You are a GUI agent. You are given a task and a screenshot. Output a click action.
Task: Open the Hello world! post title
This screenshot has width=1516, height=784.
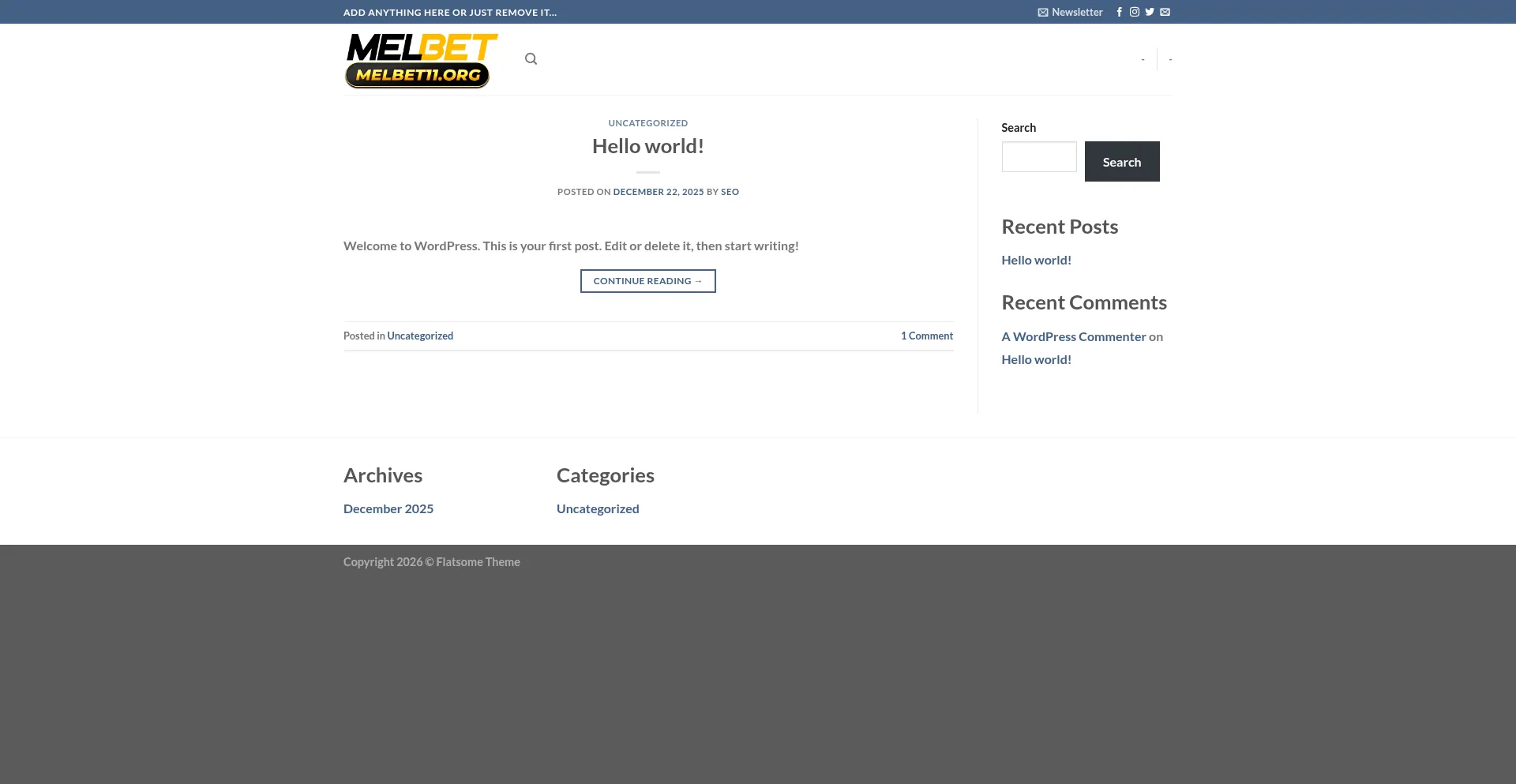(647, 145)
